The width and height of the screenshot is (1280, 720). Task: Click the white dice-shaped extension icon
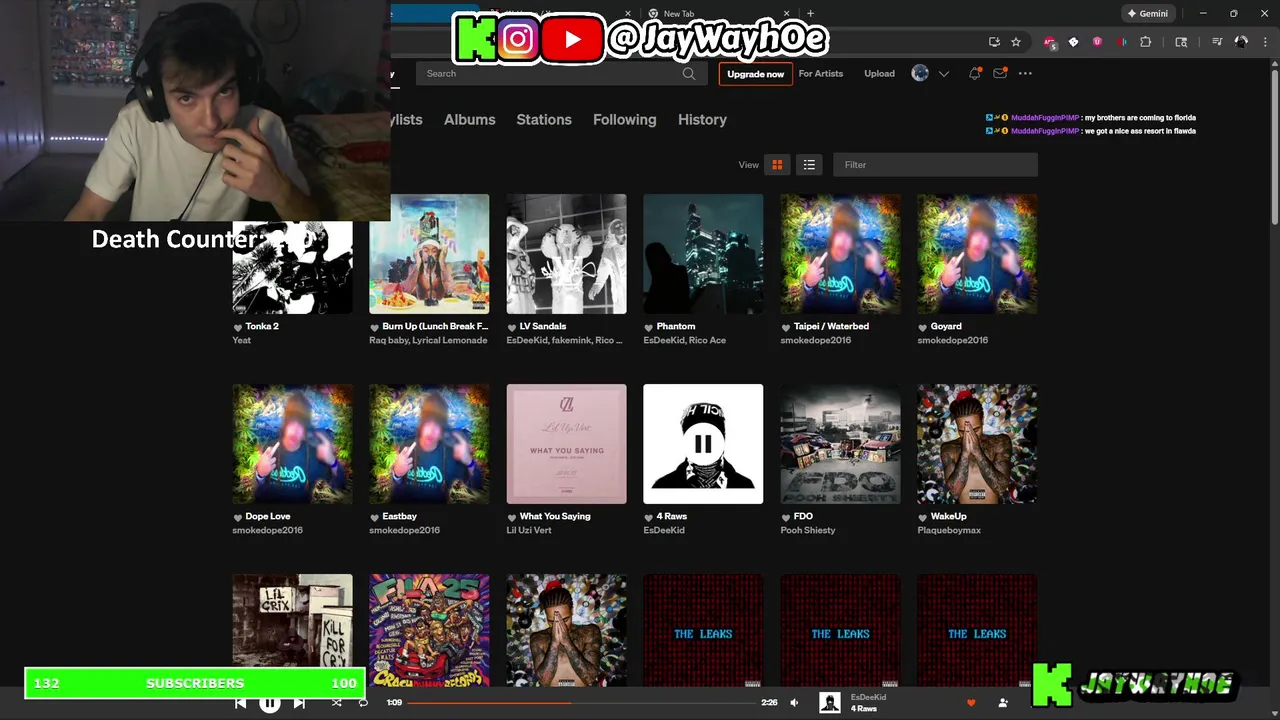[x=1073, y=42]
